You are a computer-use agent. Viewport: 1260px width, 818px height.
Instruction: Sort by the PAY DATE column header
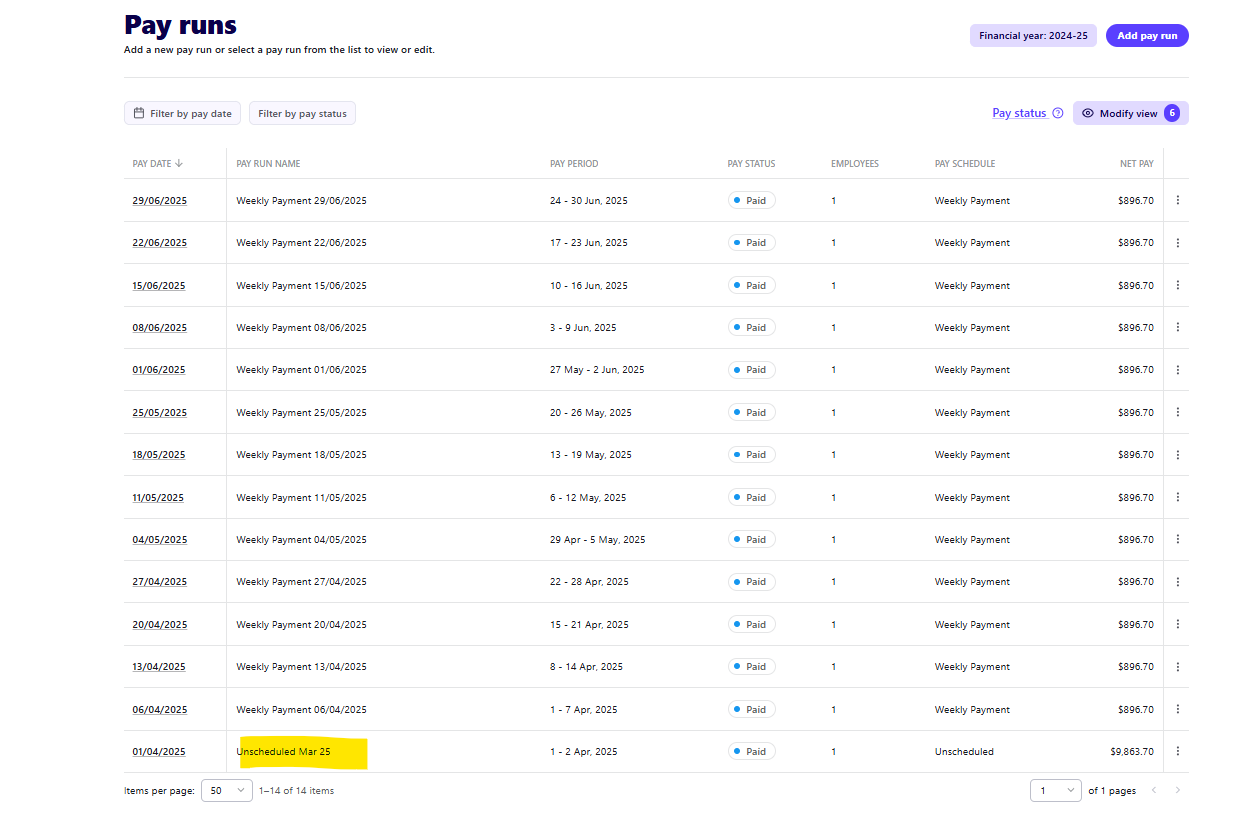[x=158, y=164]
